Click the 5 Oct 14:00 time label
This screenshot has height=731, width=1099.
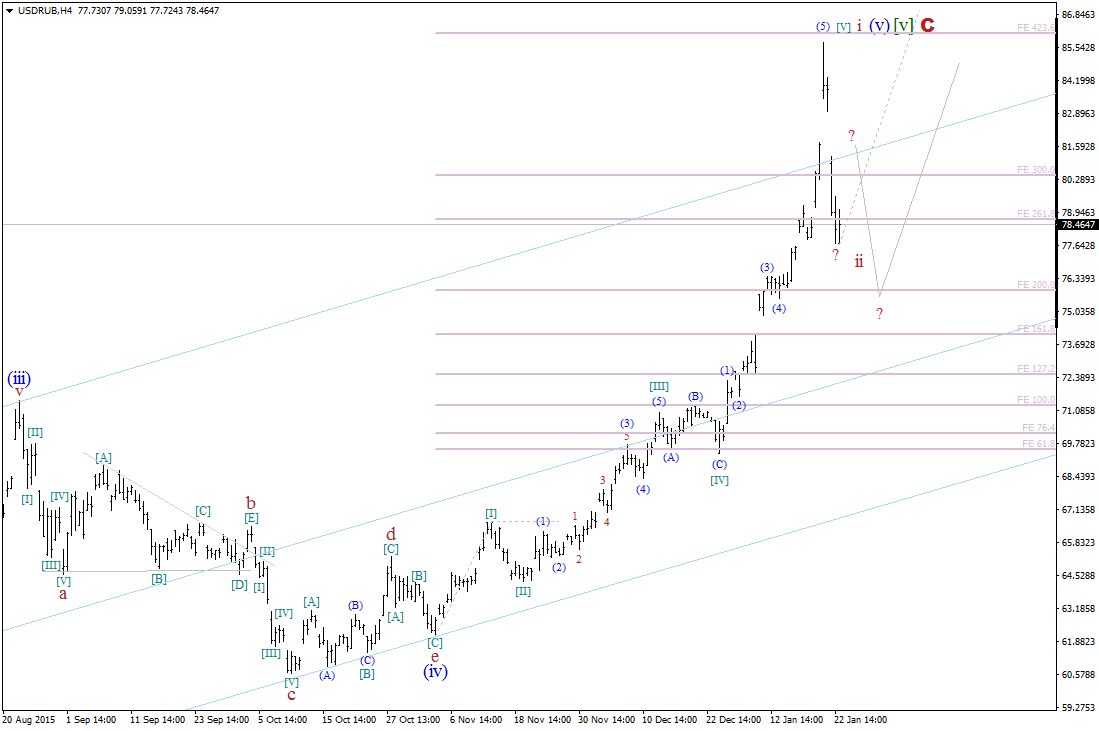[282, 720]
